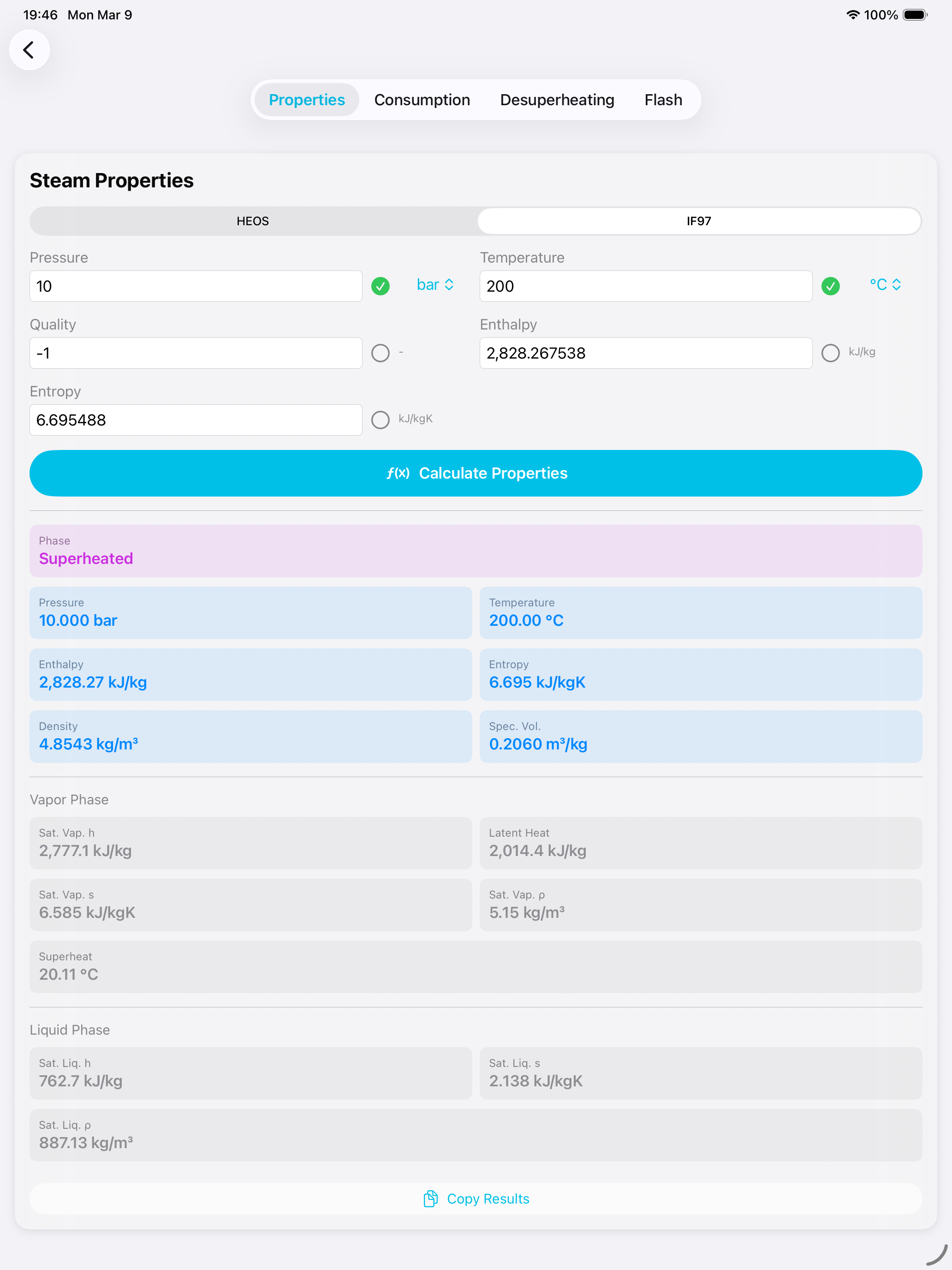952x1270 pixels.
Task: Deselect the green Pressure checkmark
Action: click(381, 286)
